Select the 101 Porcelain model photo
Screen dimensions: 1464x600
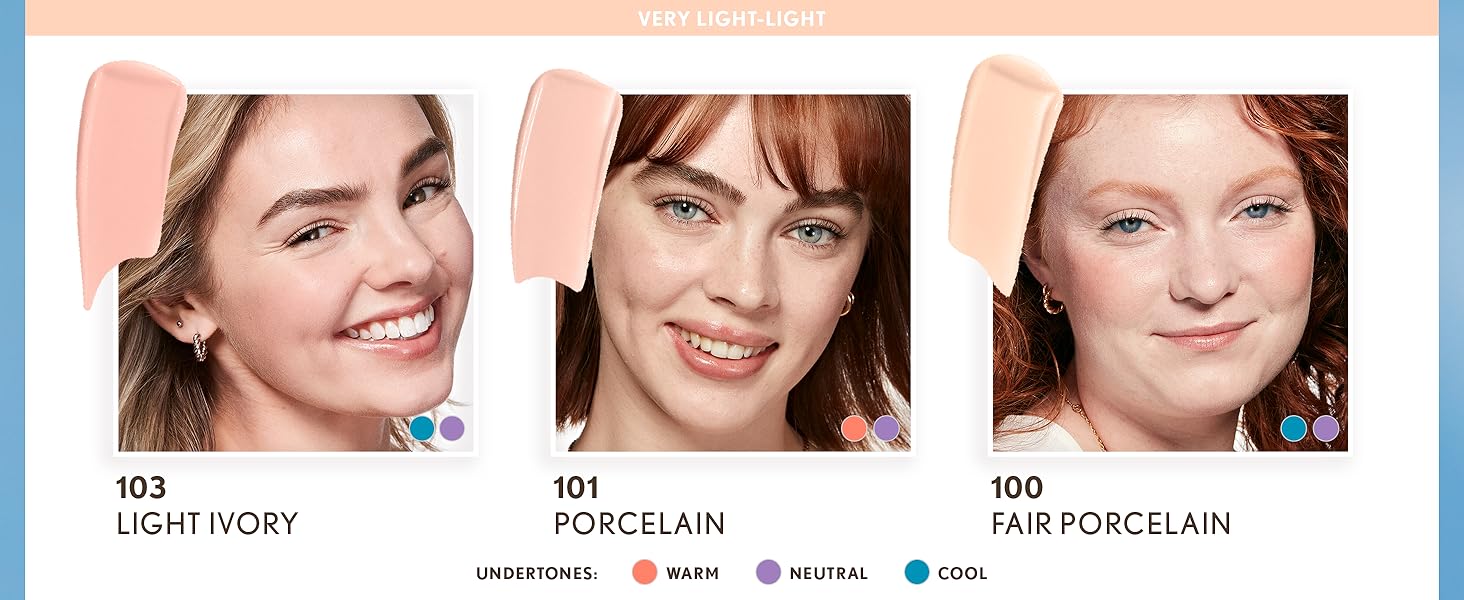coord(733,272)
